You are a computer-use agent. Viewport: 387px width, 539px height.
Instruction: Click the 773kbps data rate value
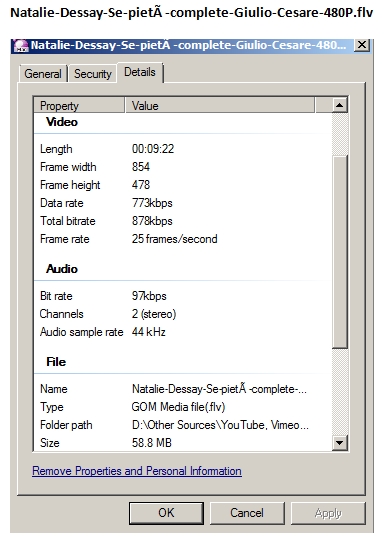152,203
